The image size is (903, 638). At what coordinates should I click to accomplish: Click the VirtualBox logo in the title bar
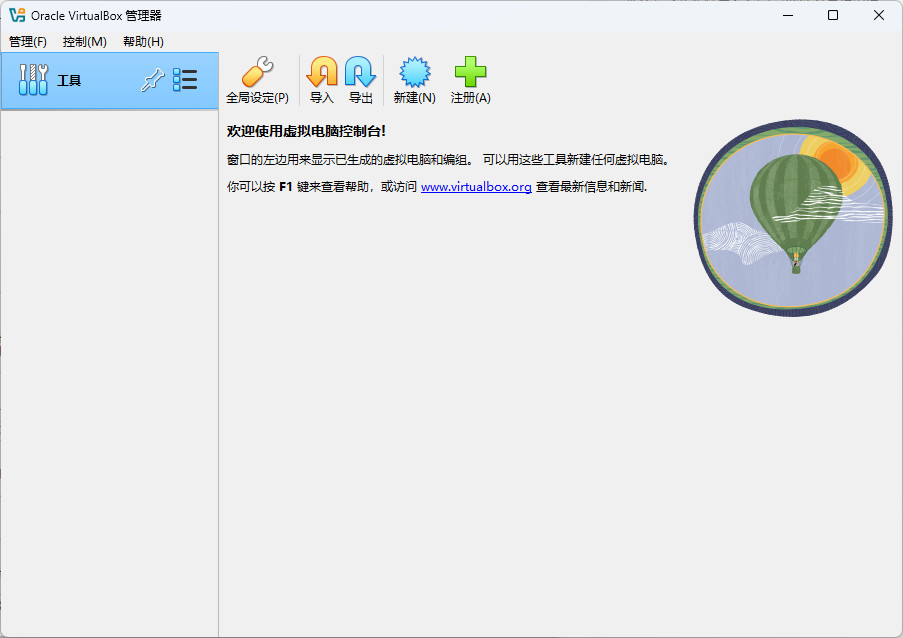(17, 15)
